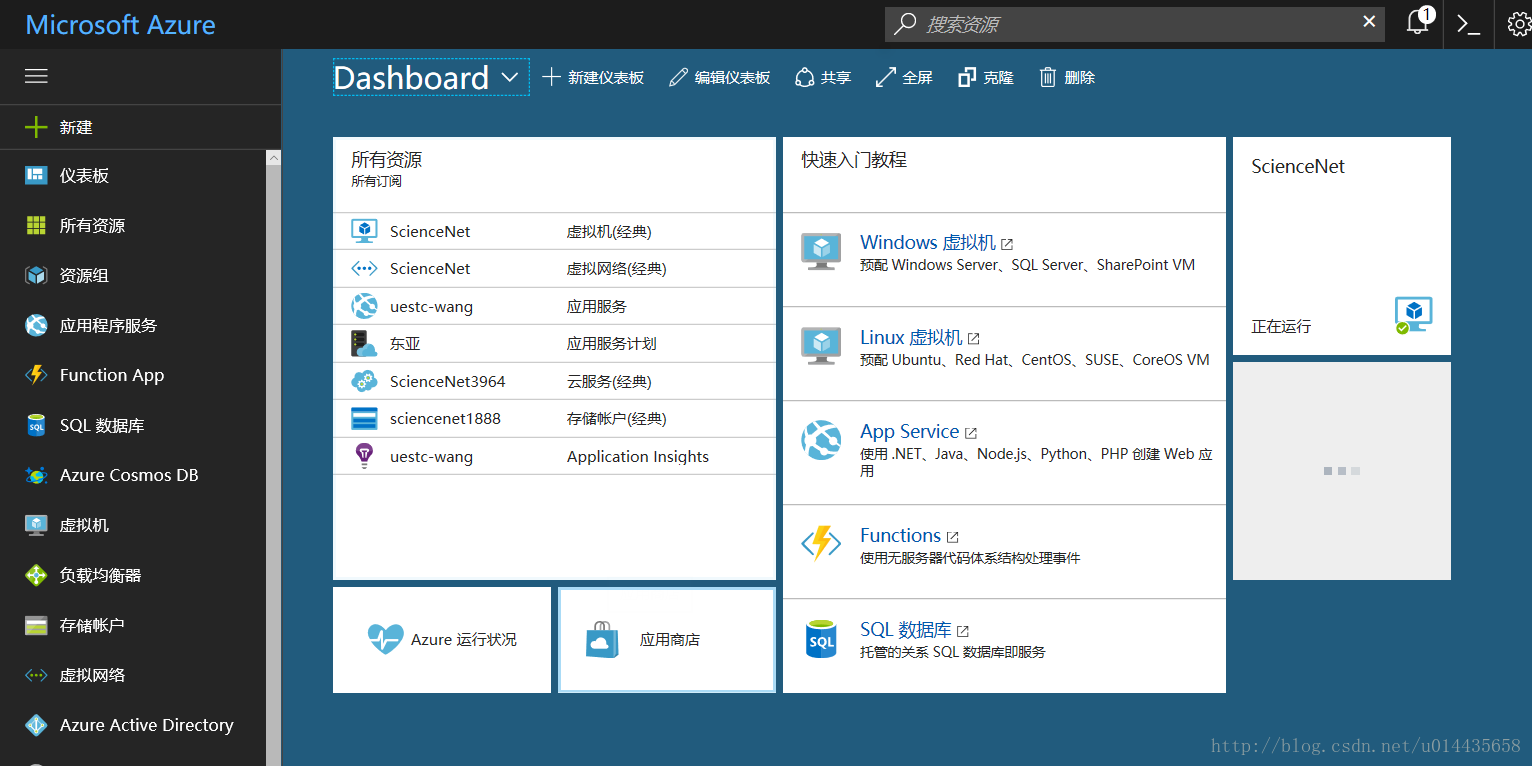Open the notifications bell icon
This screenshot has height=766, width=1532.
(x=1418, y=23)
